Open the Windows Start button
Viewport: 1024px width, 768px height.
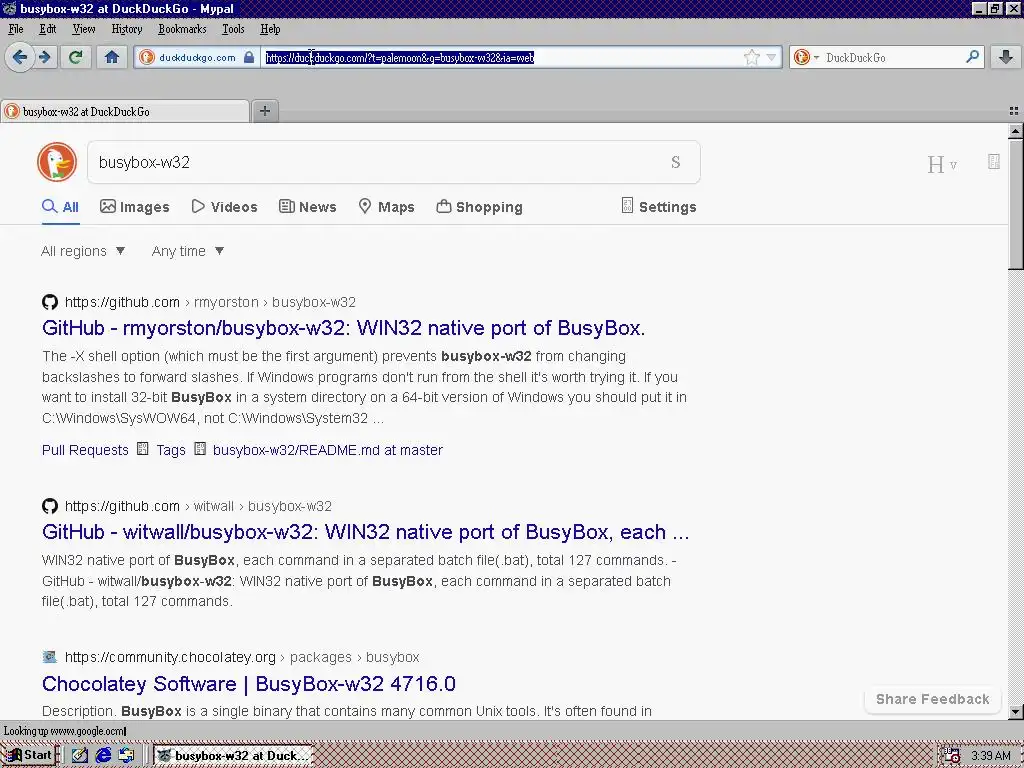coord(28,755)
